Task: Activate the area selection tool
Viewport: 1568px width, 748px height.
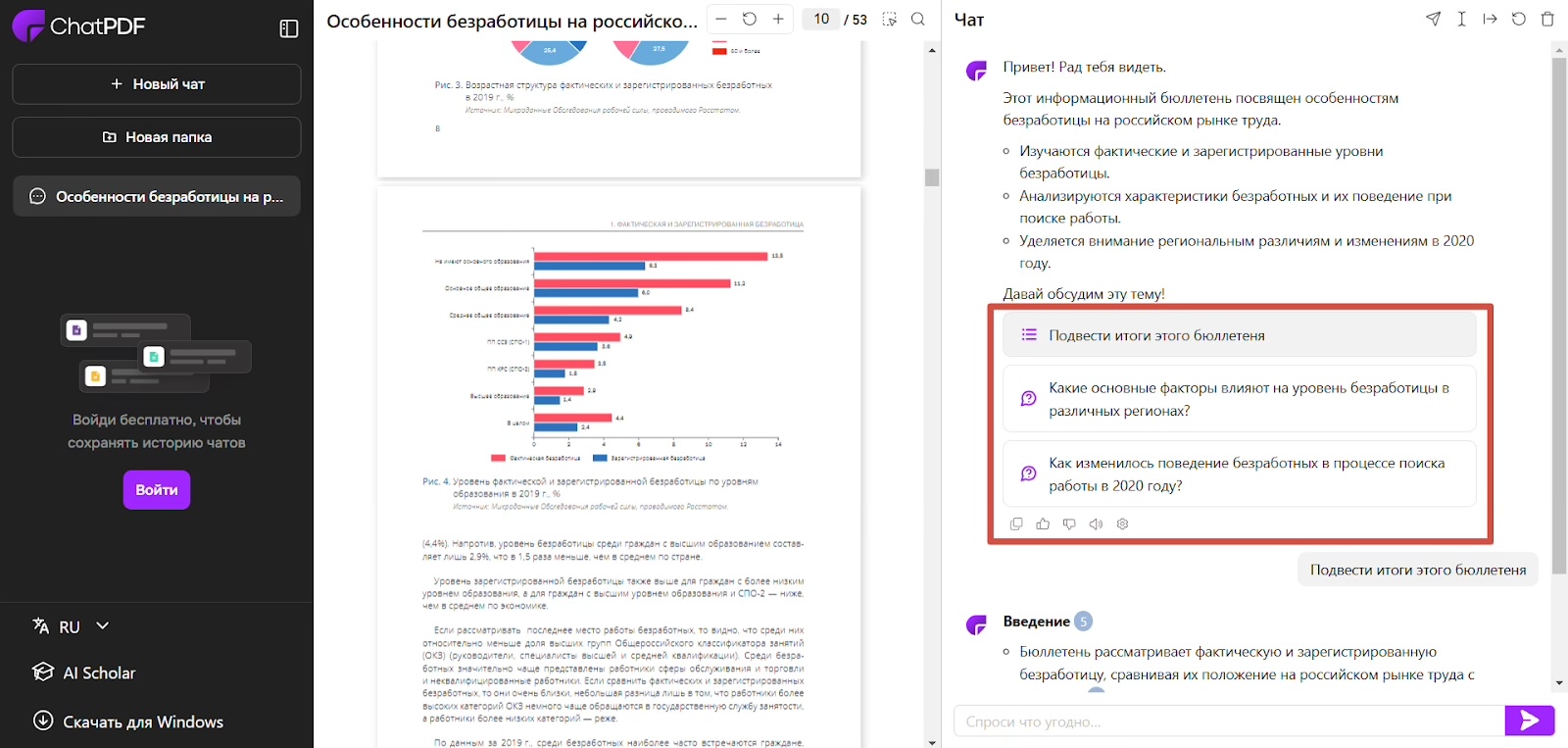Action: (890, 19)
